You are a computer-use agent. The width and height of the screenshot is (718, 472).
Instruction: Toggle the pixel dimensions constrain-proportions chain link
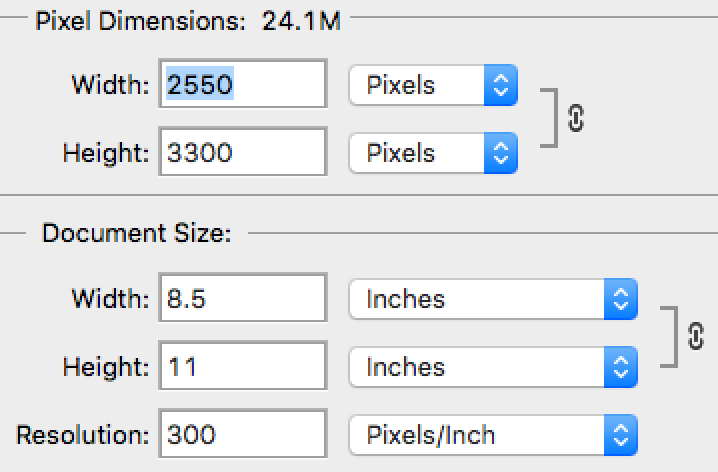(575, 118)
